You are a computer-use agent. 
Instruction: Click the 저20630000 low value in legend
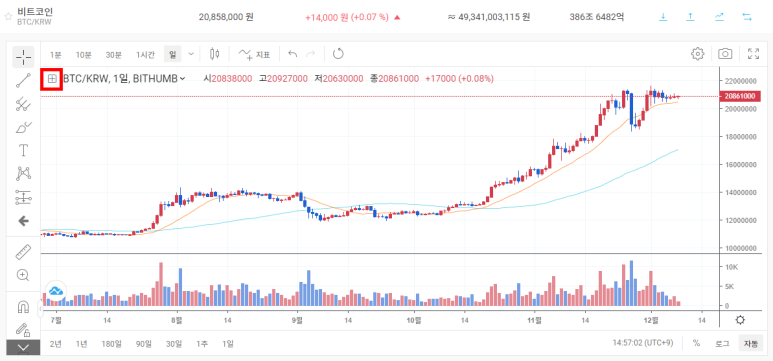tap(339, 78)
